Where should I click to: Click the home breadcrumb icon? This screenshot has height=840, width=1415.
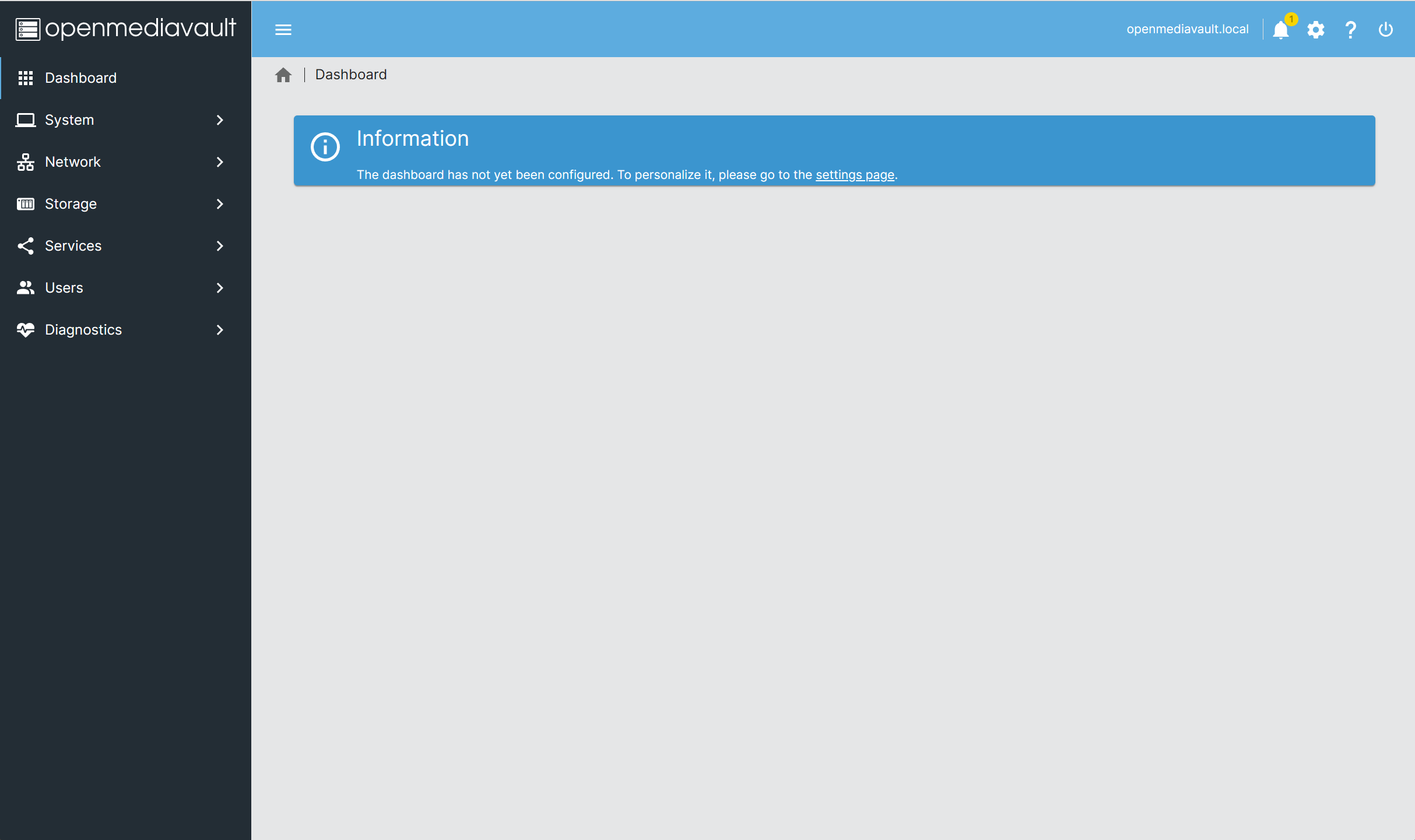tap(283, 75)
